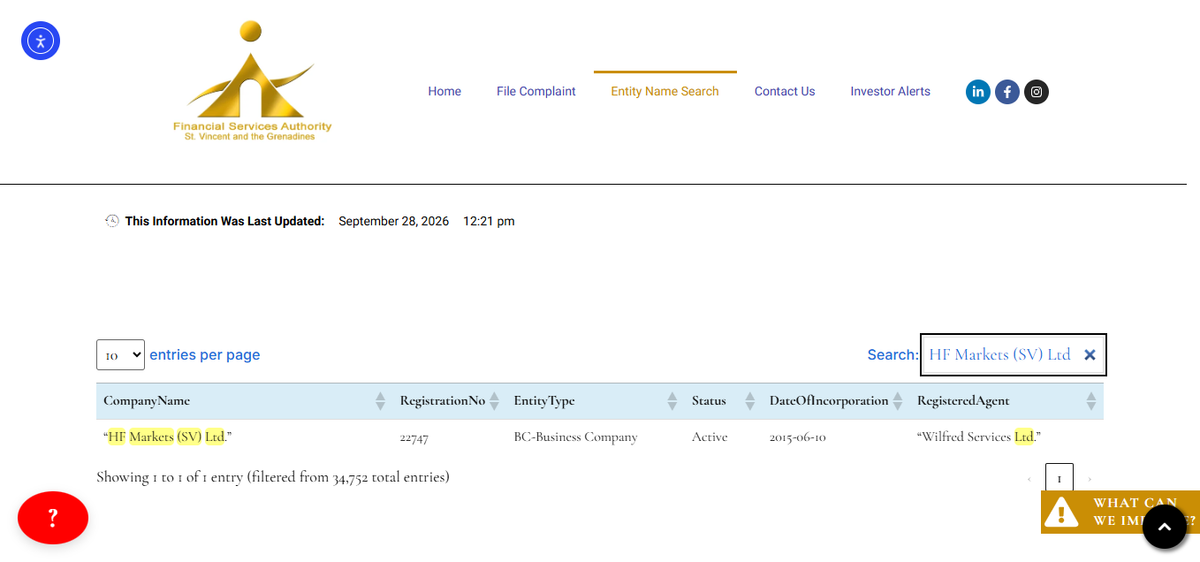Click the 12:21 pm time text
This screenshot has width=1200, height=562.
(x=489, y=221)
